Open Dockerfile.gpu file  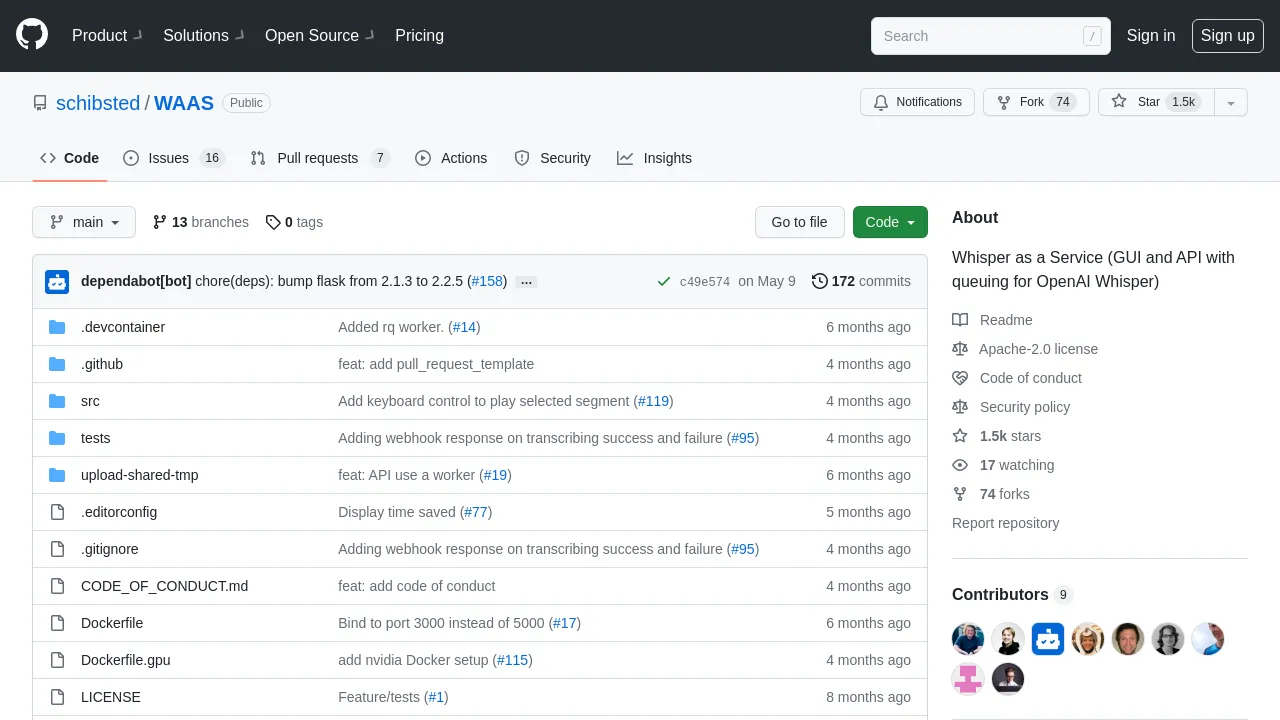pyautogui.click(x=126, y=660)
